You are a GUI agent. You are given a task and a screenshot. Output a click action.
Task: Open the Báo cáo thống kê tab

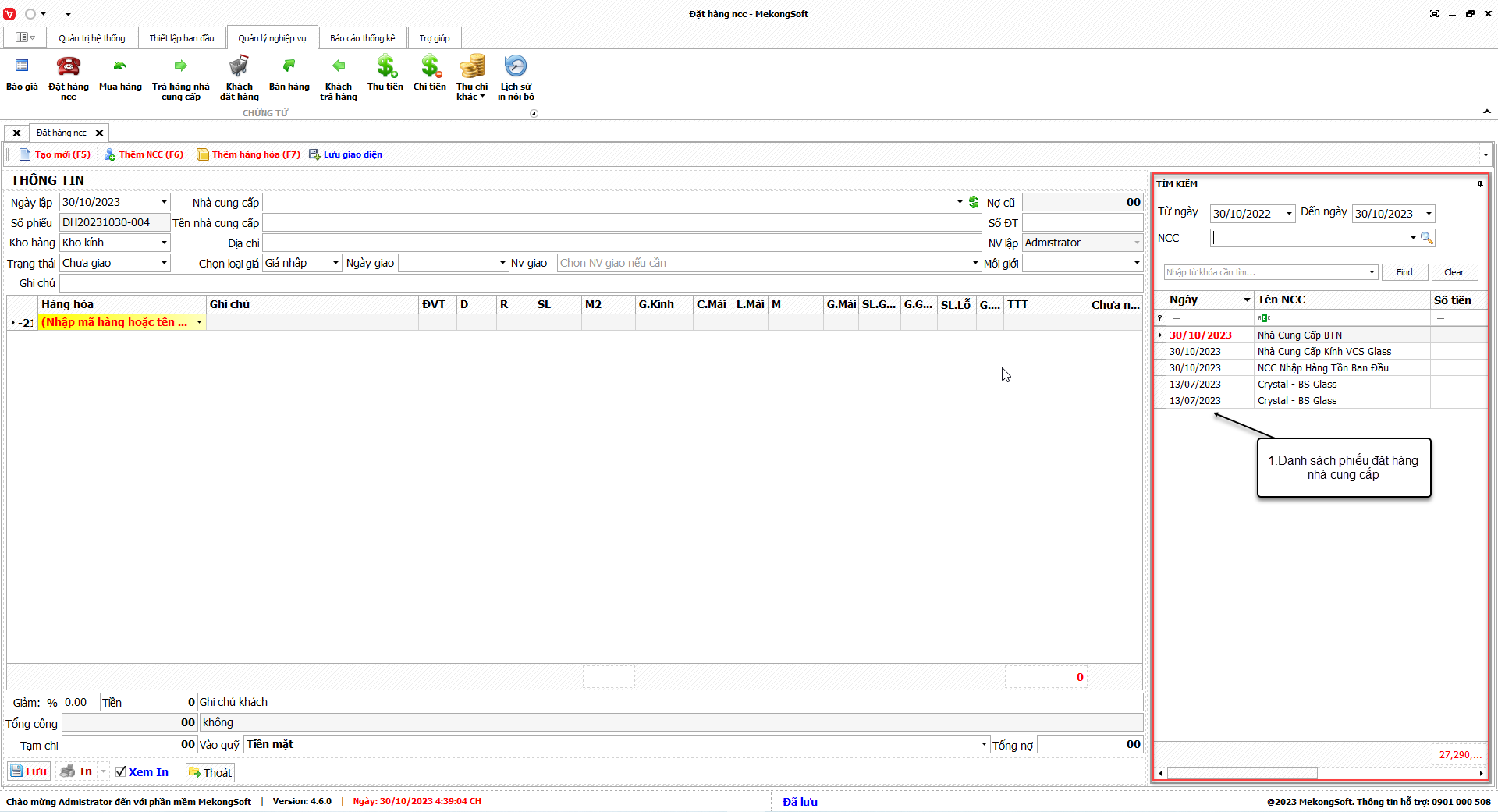363,38
